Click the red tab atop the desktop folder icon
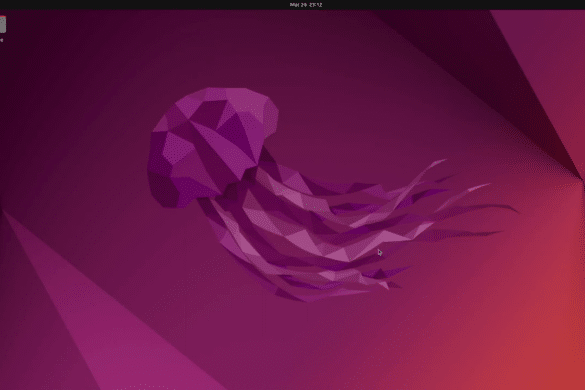Image resolution: width=585 pixels, height=390 pixels. point(2,17)
